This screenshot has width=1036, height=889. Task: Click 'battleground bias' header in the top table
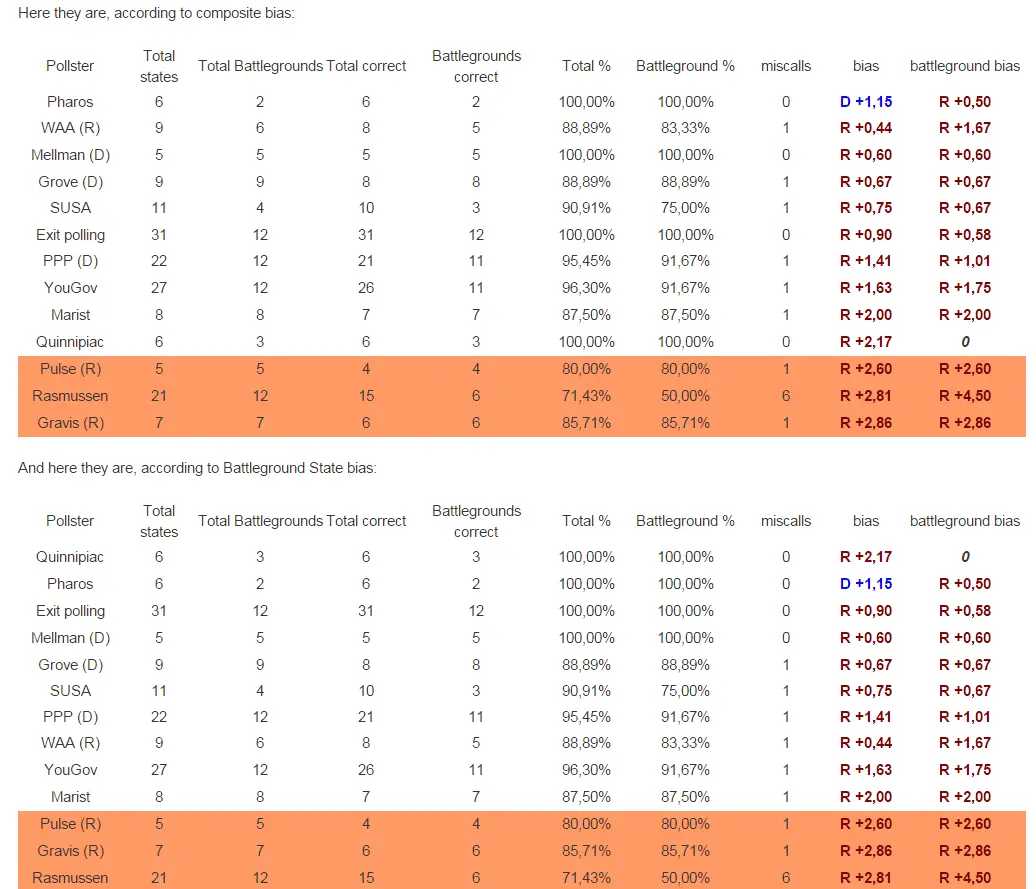point(965,66)
